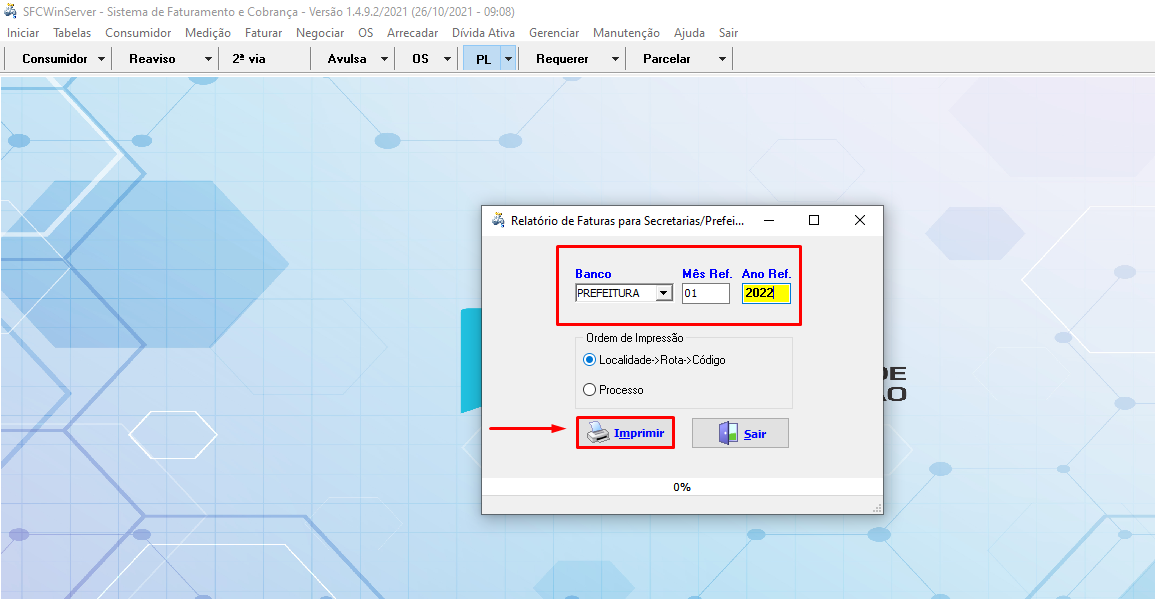Click the printer icon on Imprimir button
This screenshot has height=599, width=1155.
pyautogui.click(x=597, y=433)
